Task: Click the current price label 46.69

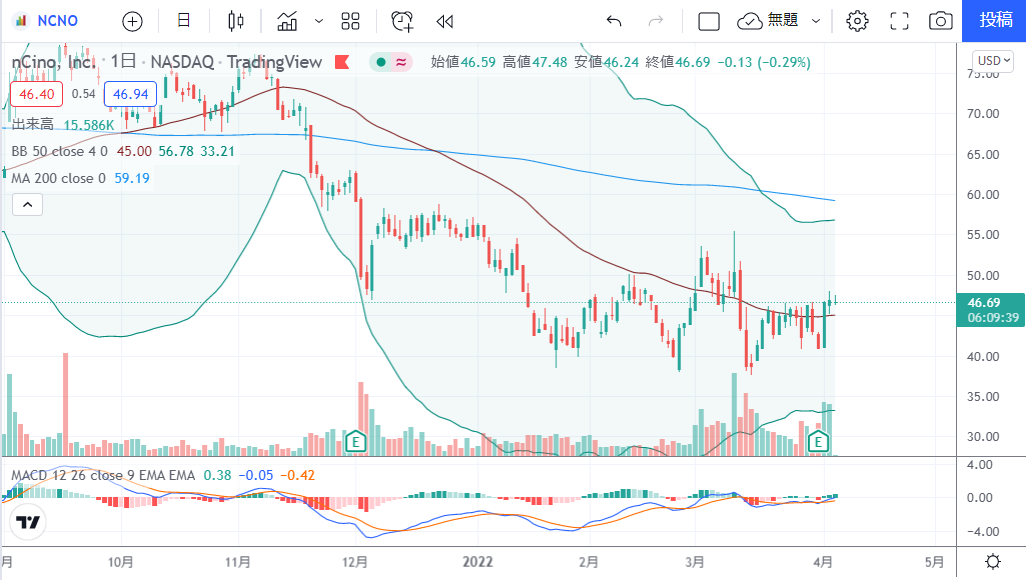Action: tap(991, 310)
